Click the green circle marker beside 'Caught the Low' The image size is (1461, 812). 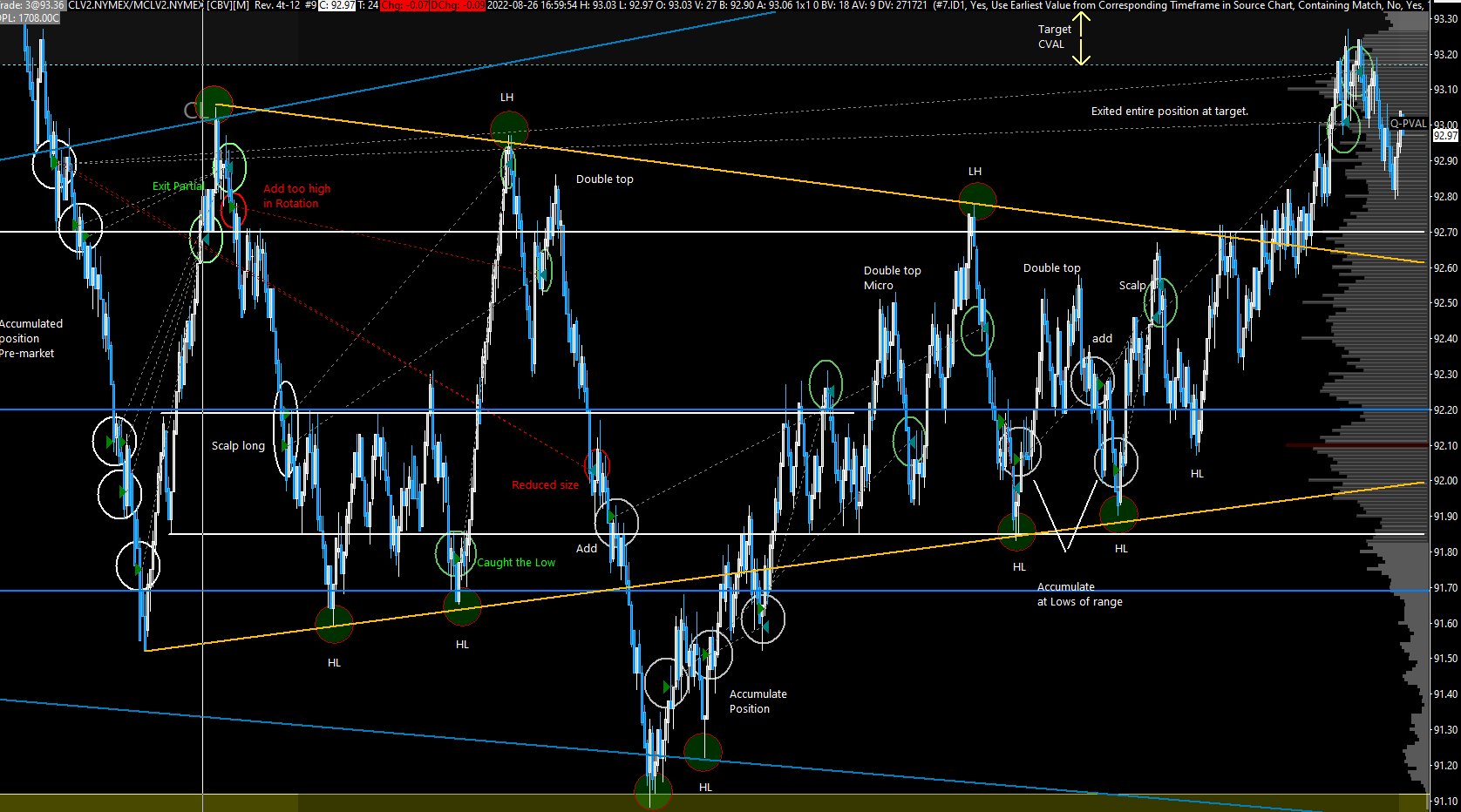(456, 554)
